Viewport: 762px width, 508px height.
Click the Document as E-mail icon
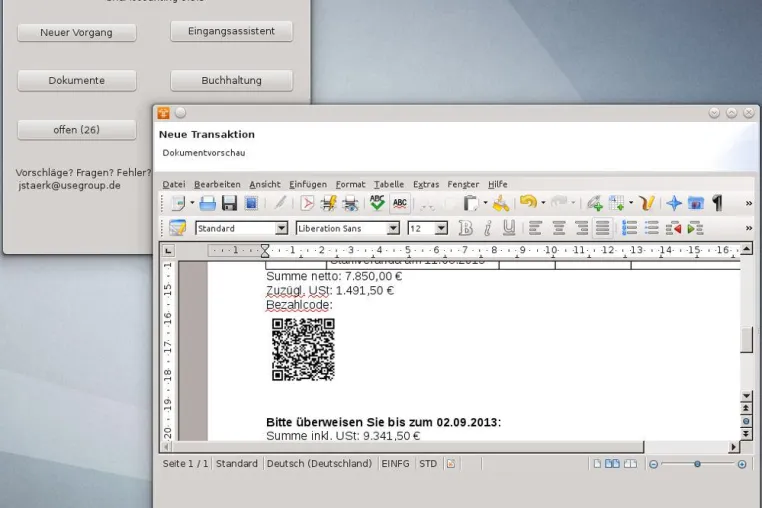click(251, 203)
